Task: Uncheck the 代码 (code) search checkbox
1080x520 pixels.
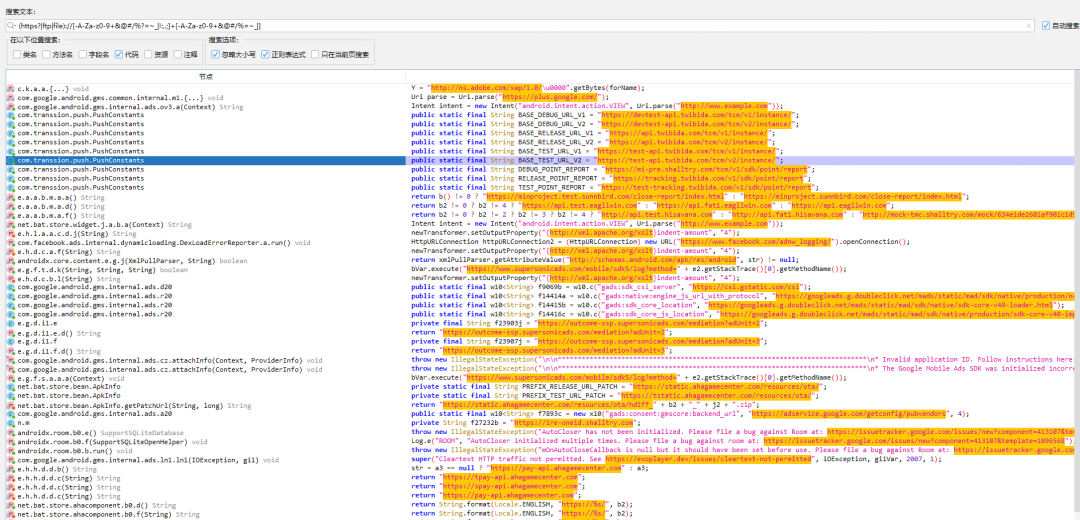Action: (119, 54)
